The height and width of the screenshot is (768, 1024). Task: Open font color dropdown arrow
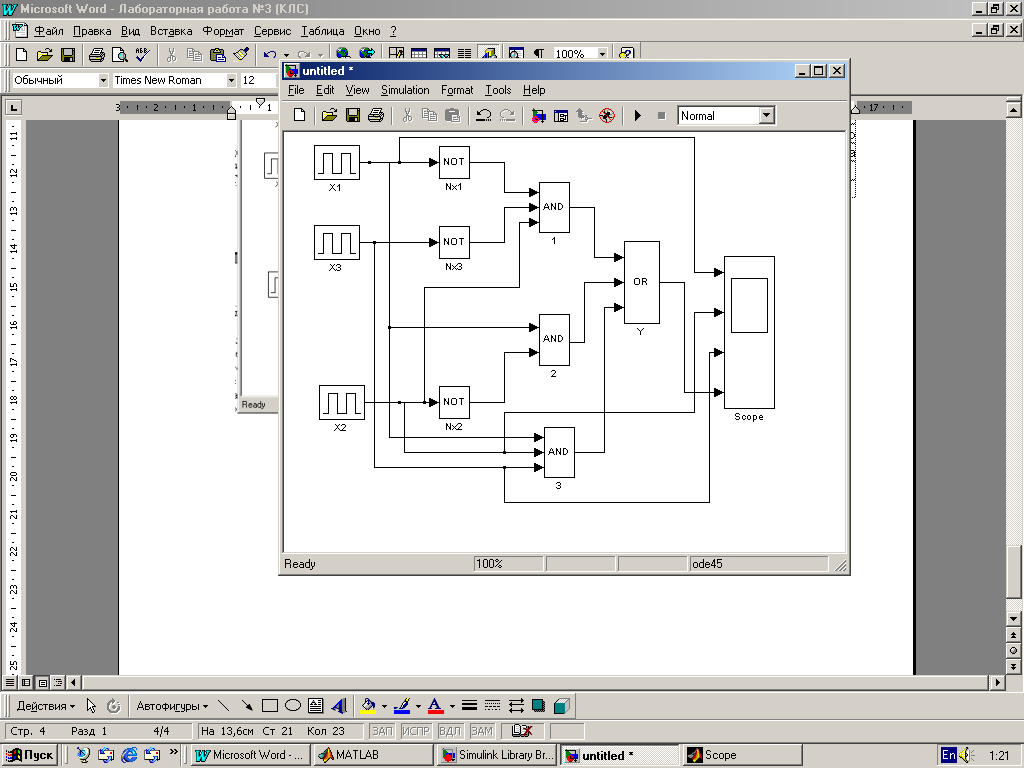[452, 706]
